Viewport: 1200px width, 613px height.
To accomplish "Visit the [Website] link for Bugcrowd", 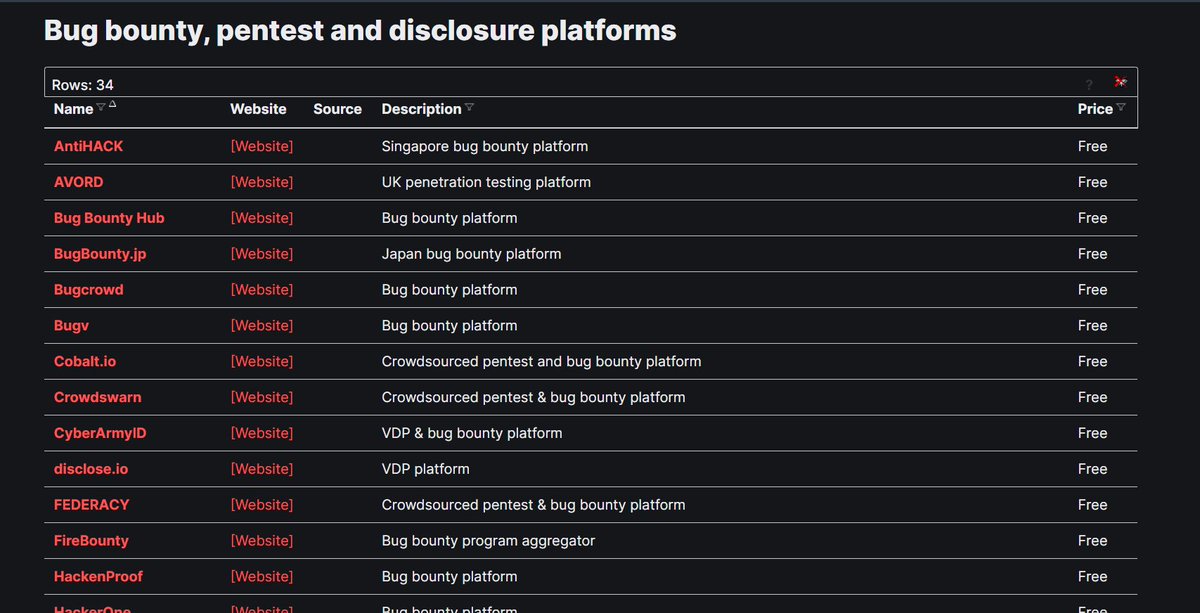I will coord(262,290).
